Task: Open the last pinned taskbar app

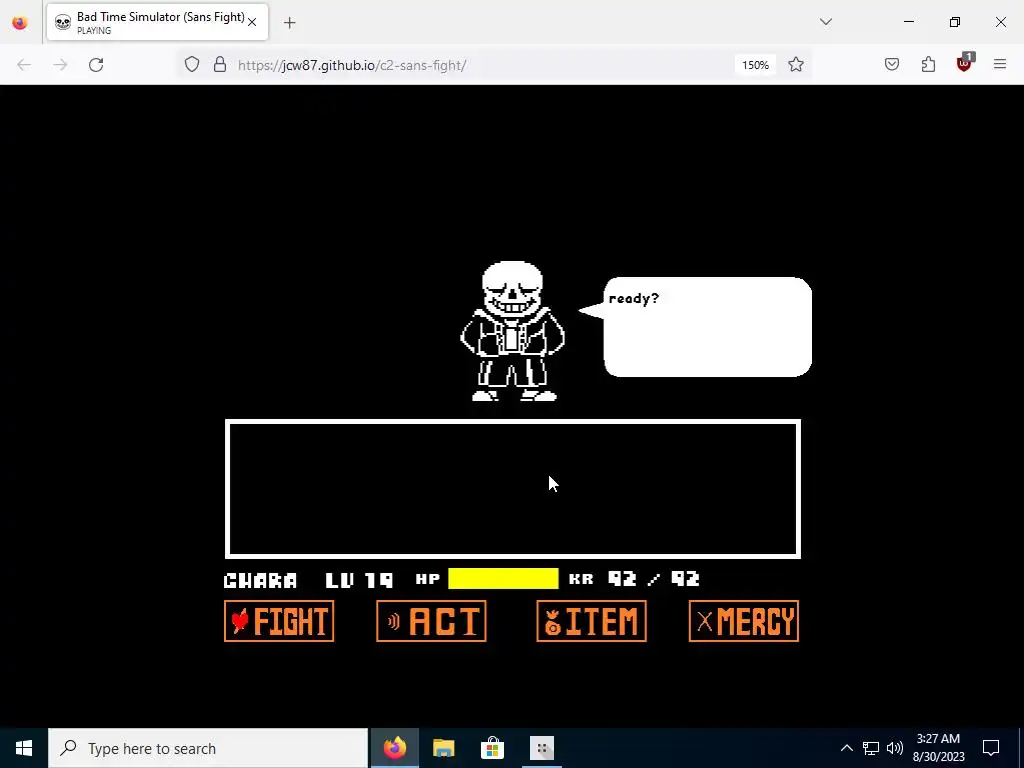Action: [x=541, y=748]
